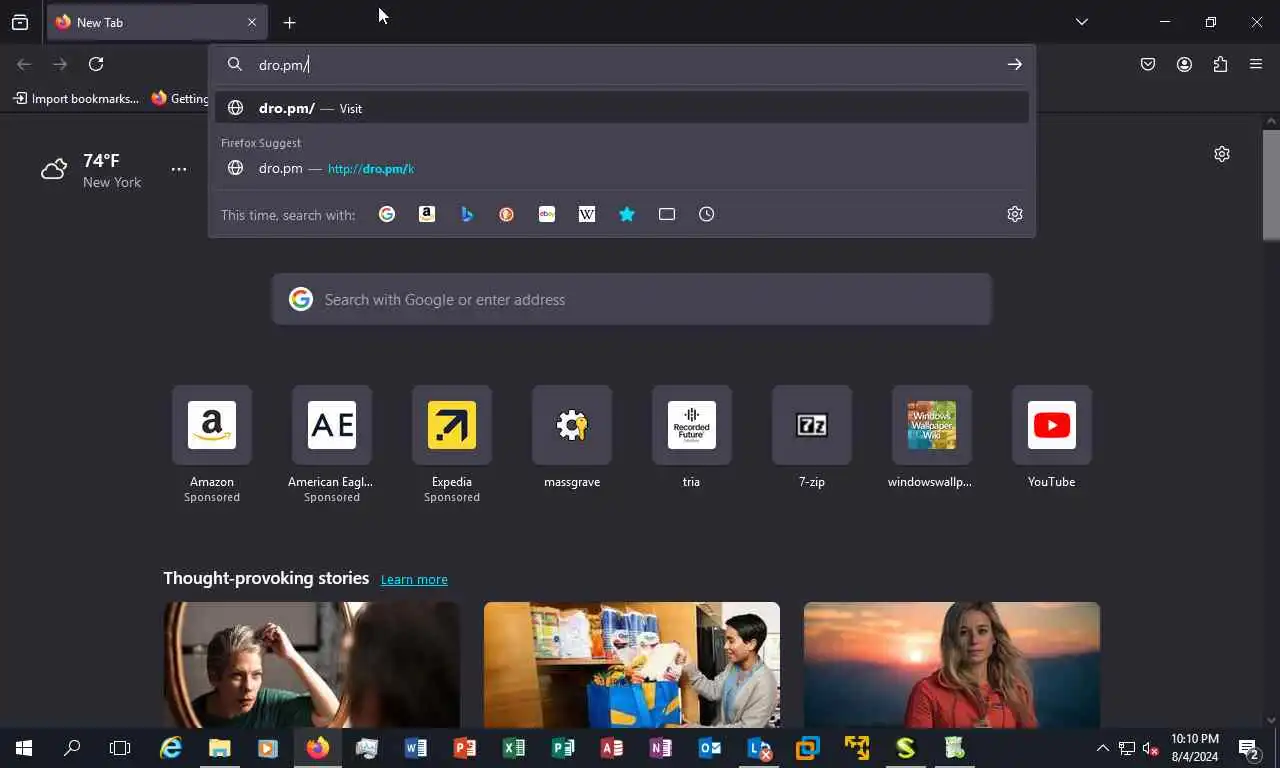
Task: Search open tabs via the tab icon
Action: pos(667,214)
